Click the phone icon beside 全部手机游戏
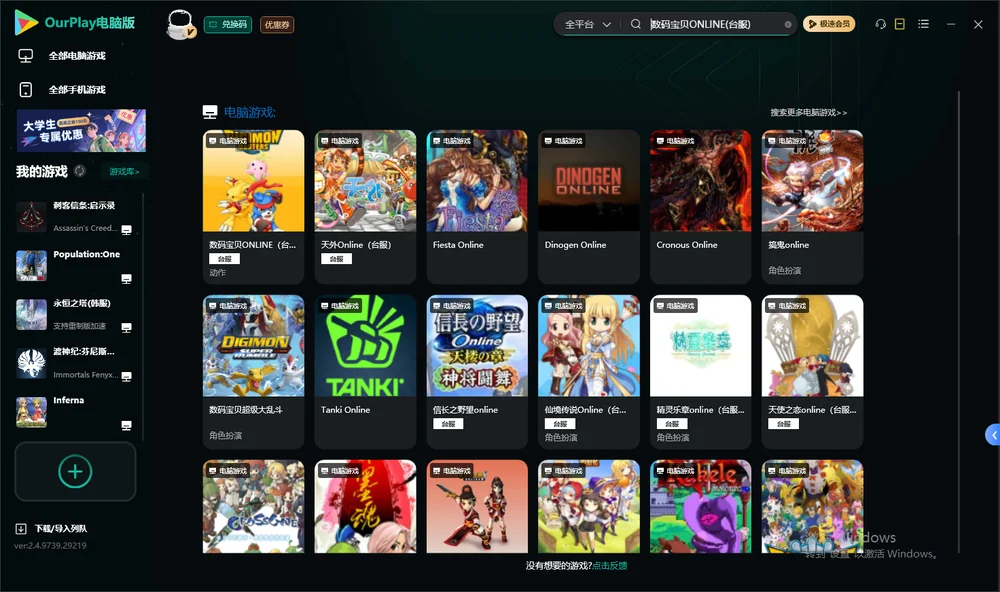Image resolution: width=1000 pixels, height=592 pixels. (26, 90)
